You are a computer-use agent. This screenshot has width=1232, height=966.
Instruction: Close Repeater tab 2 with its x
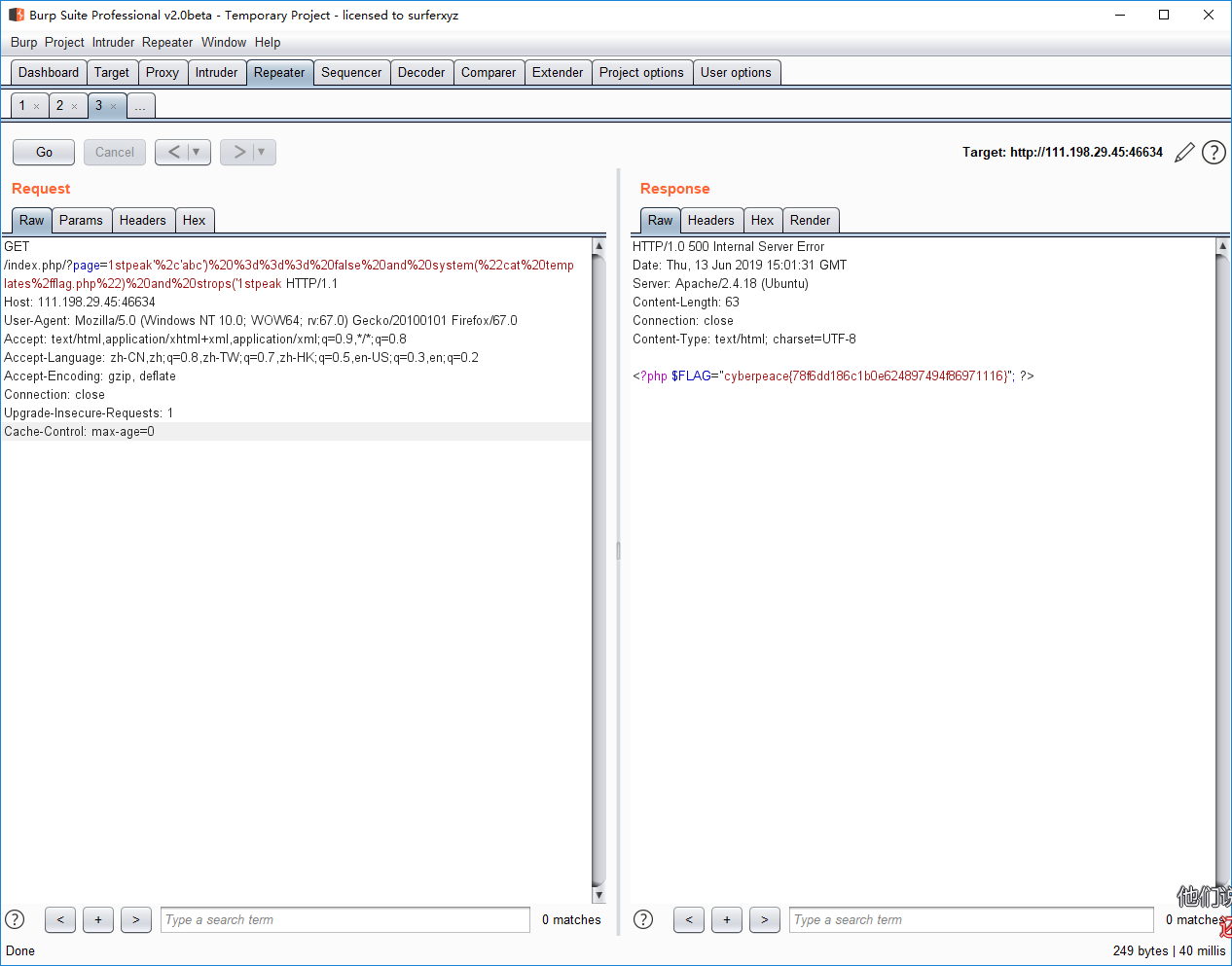point(74,106)
